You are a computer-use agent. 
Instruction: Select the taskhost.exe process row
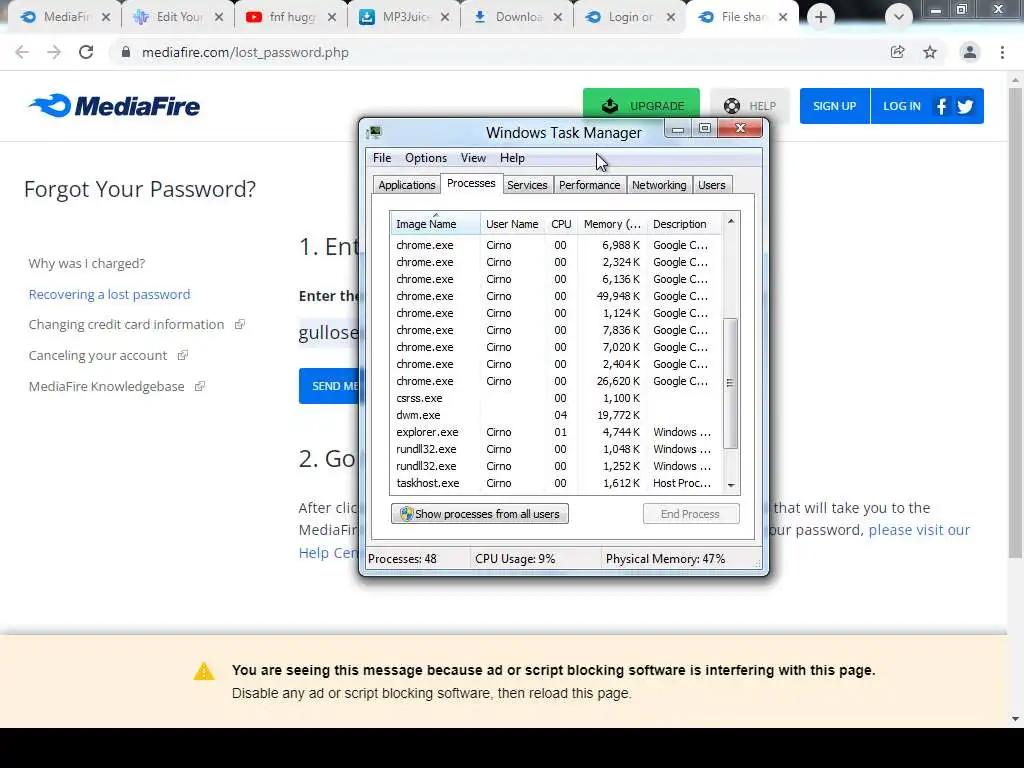pos(556,483)
